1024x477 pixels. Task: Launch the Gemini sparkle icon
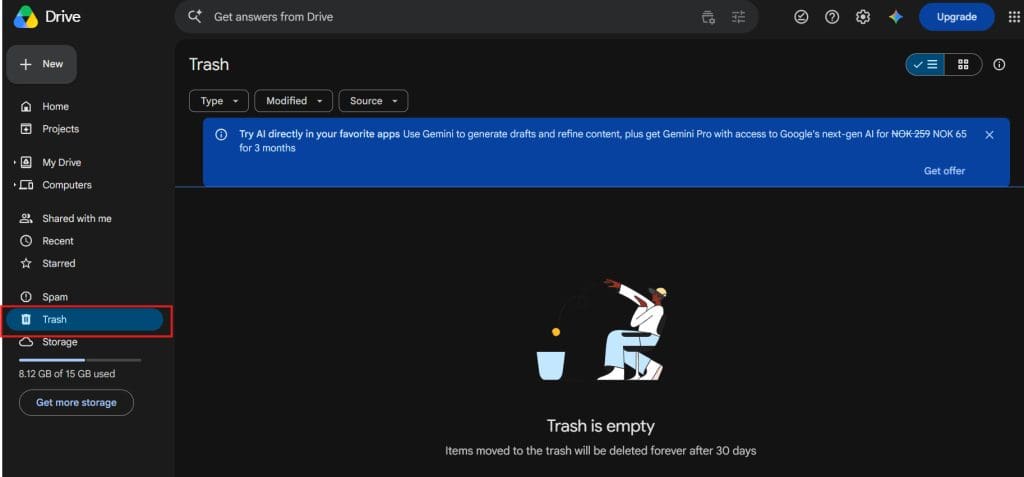click(x=895, y=17)
